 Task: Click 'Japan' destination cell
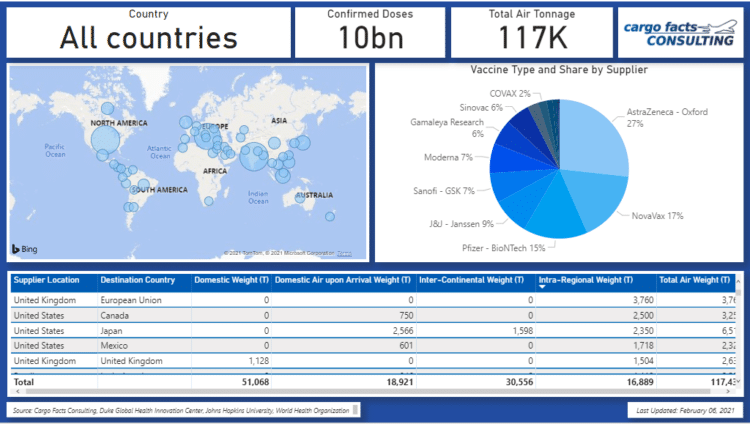tap(111, 331)
